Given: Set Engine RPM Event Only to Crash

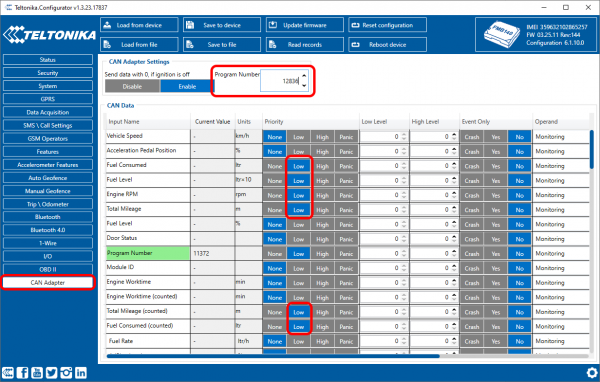Looking at the screenshot, I should click(x=472, y=196).
